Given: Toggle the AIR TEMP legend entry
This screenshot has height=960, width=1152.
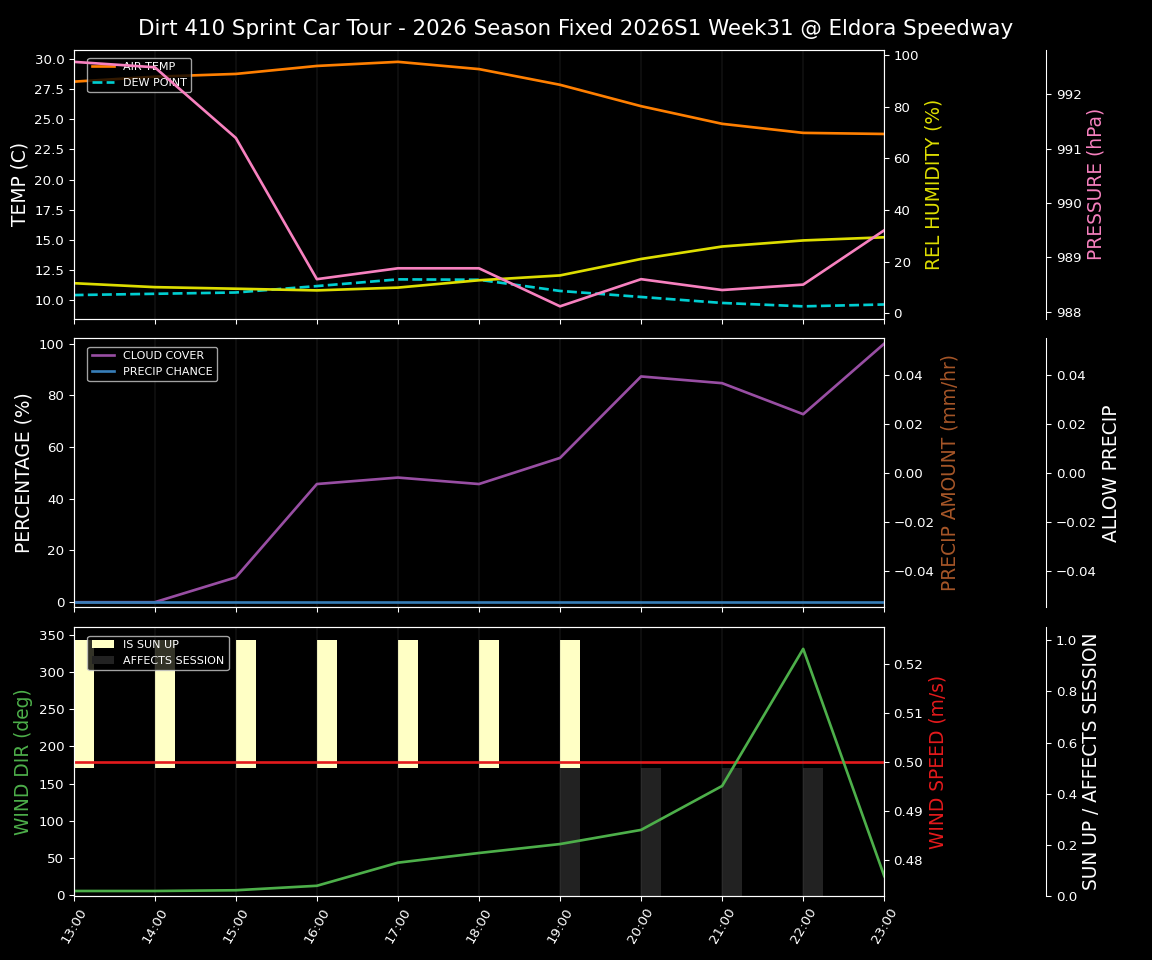Looking at the screenshot, I should (x=150, y=66).
